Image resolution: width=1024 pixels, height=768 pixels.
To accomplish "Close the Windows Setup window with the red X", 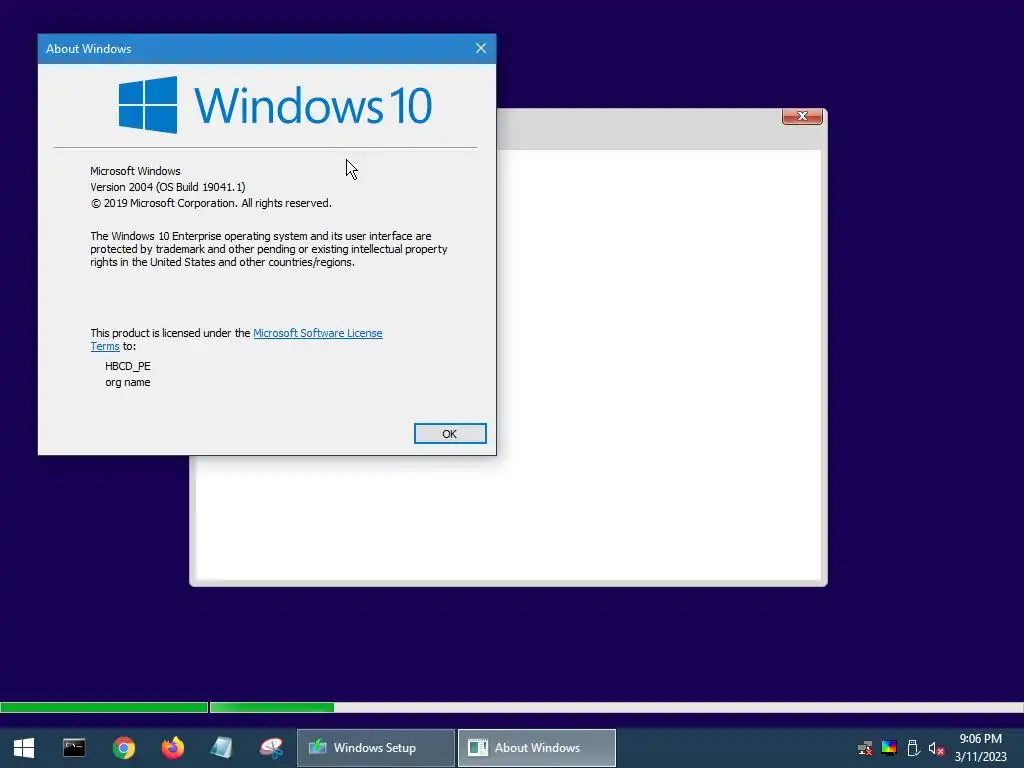I will [802, 116].
